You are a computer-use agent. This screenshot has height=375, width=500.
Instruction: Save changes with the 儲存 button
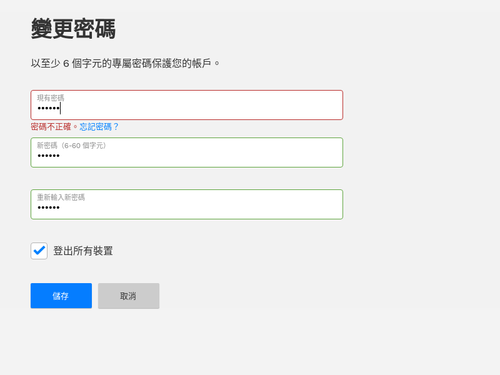pyautogui.click(x=61, y=296)
